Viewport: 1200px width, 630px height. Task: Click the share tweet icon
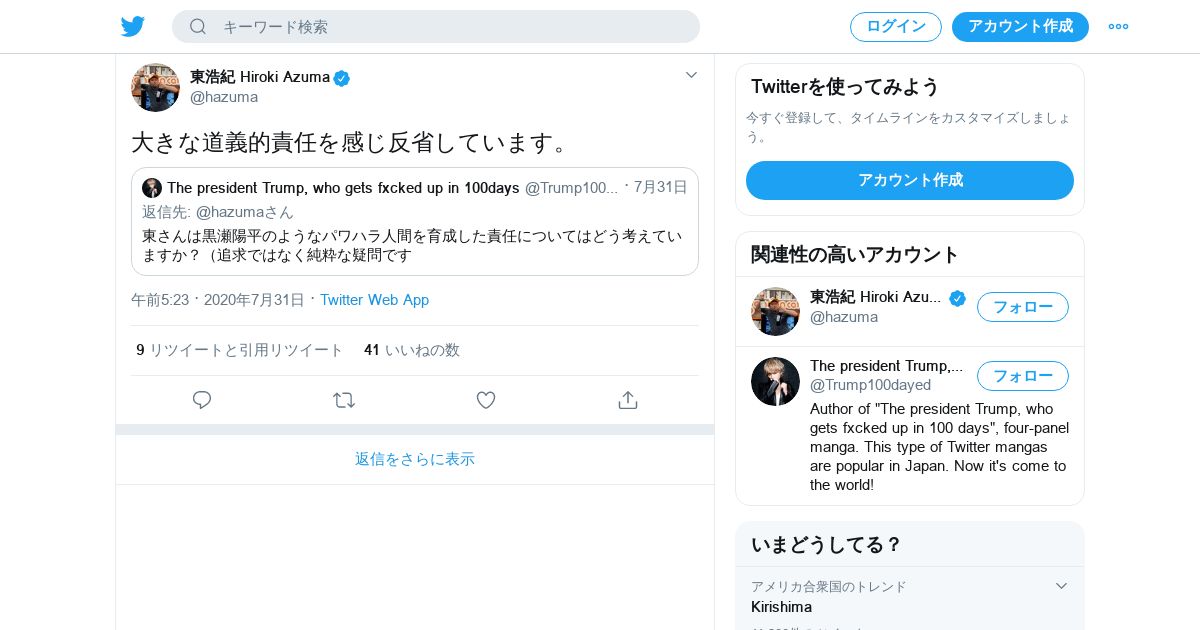coord(628,400)
